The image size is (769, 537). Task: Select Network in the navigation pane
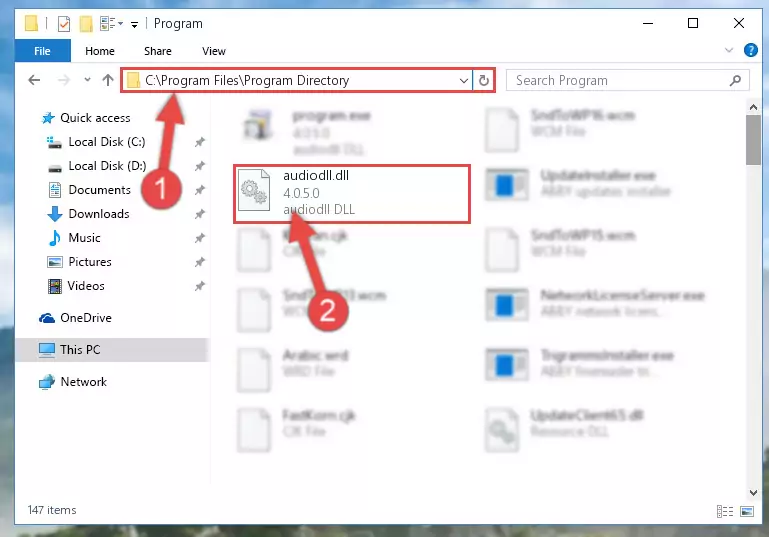pos(73,382)
